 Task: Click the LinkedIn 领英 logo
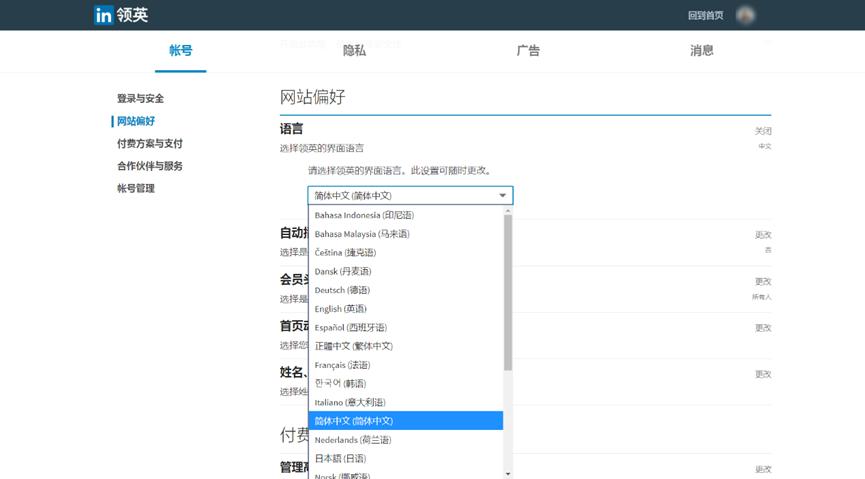point(121,15)
